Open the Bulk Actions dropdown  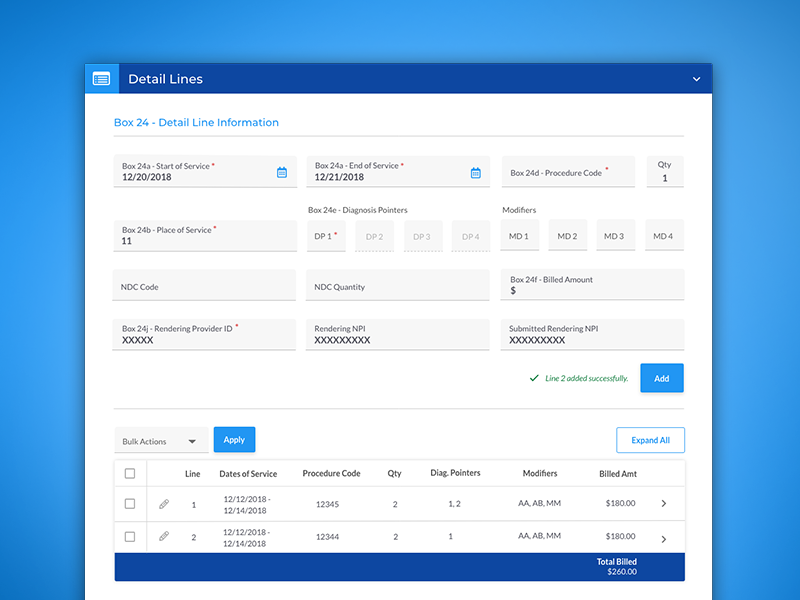pyautogui.click(x=160, y=441)
